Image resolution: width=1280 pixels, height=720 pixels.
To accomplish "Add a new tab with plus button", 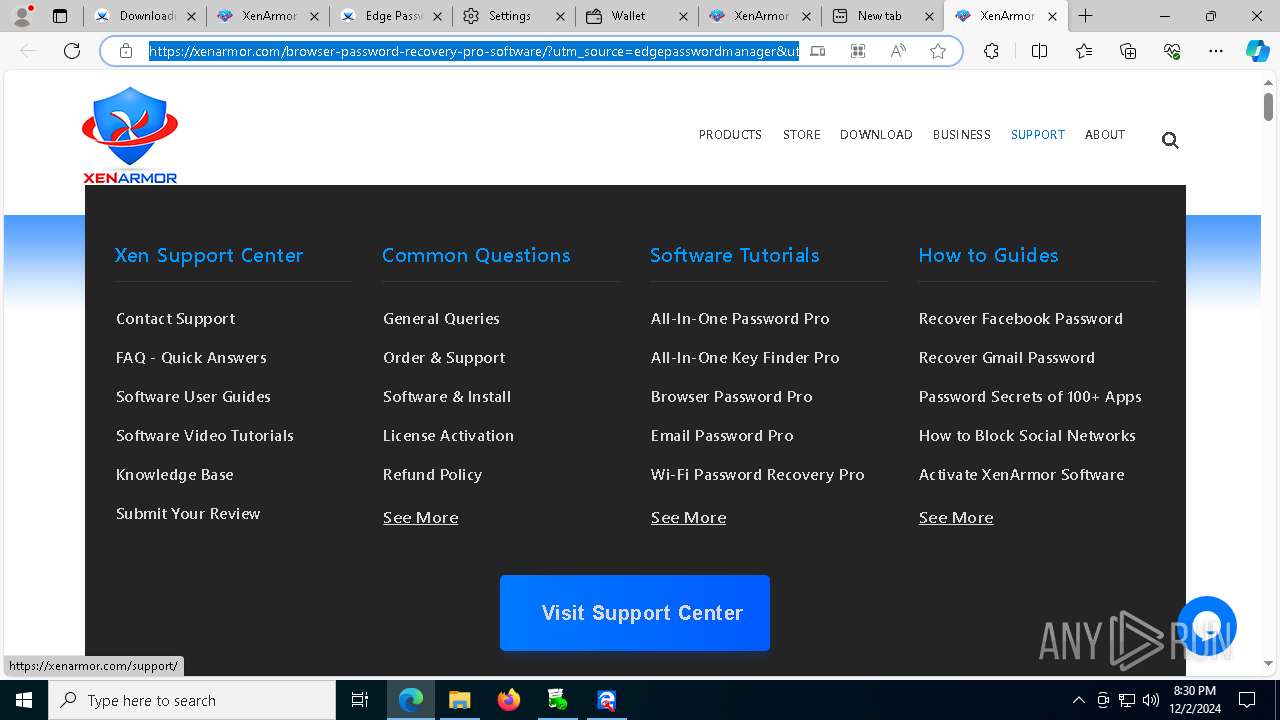I will [x=1086, y=16].
